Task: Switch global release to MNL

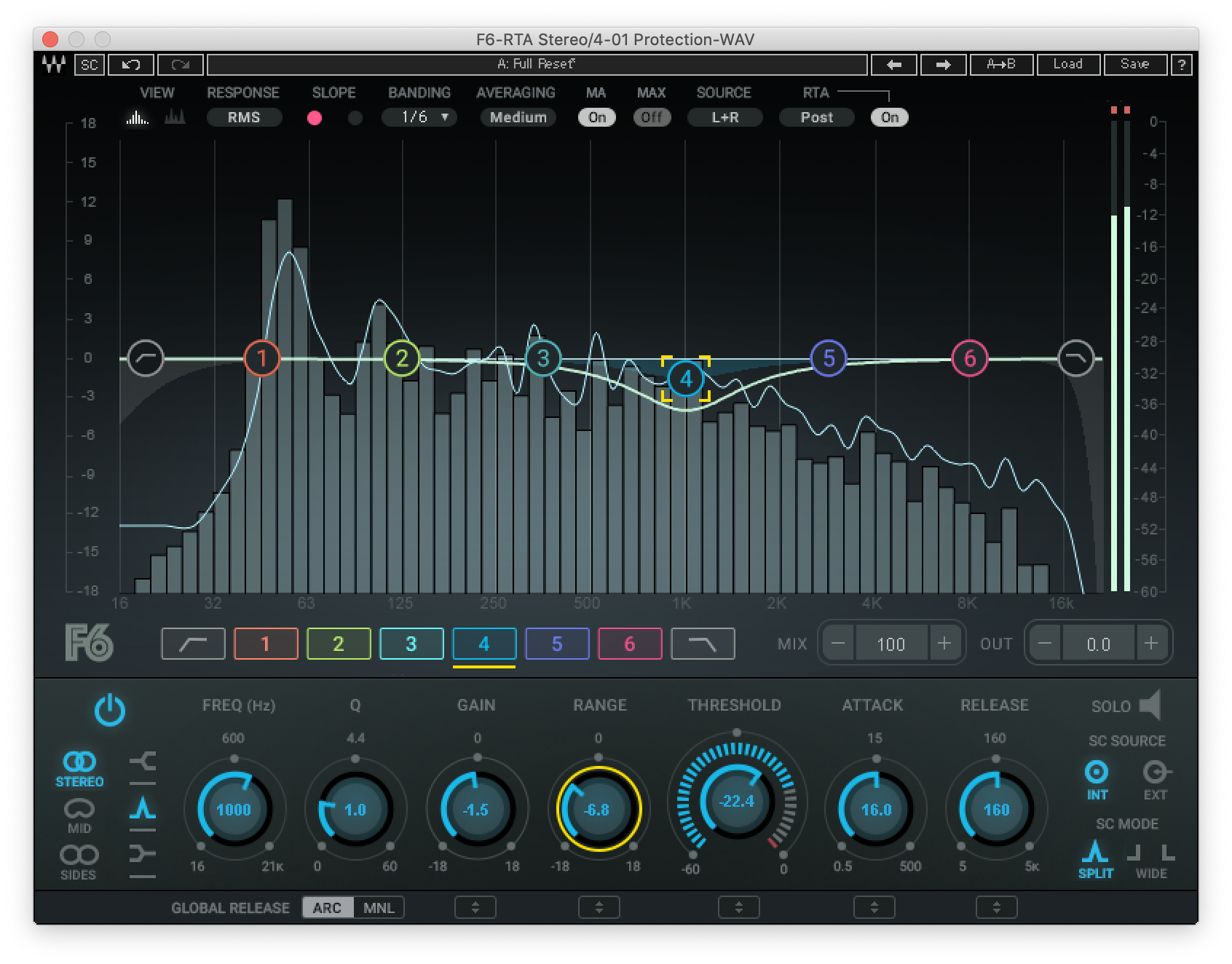Action: tap(379, 908)
